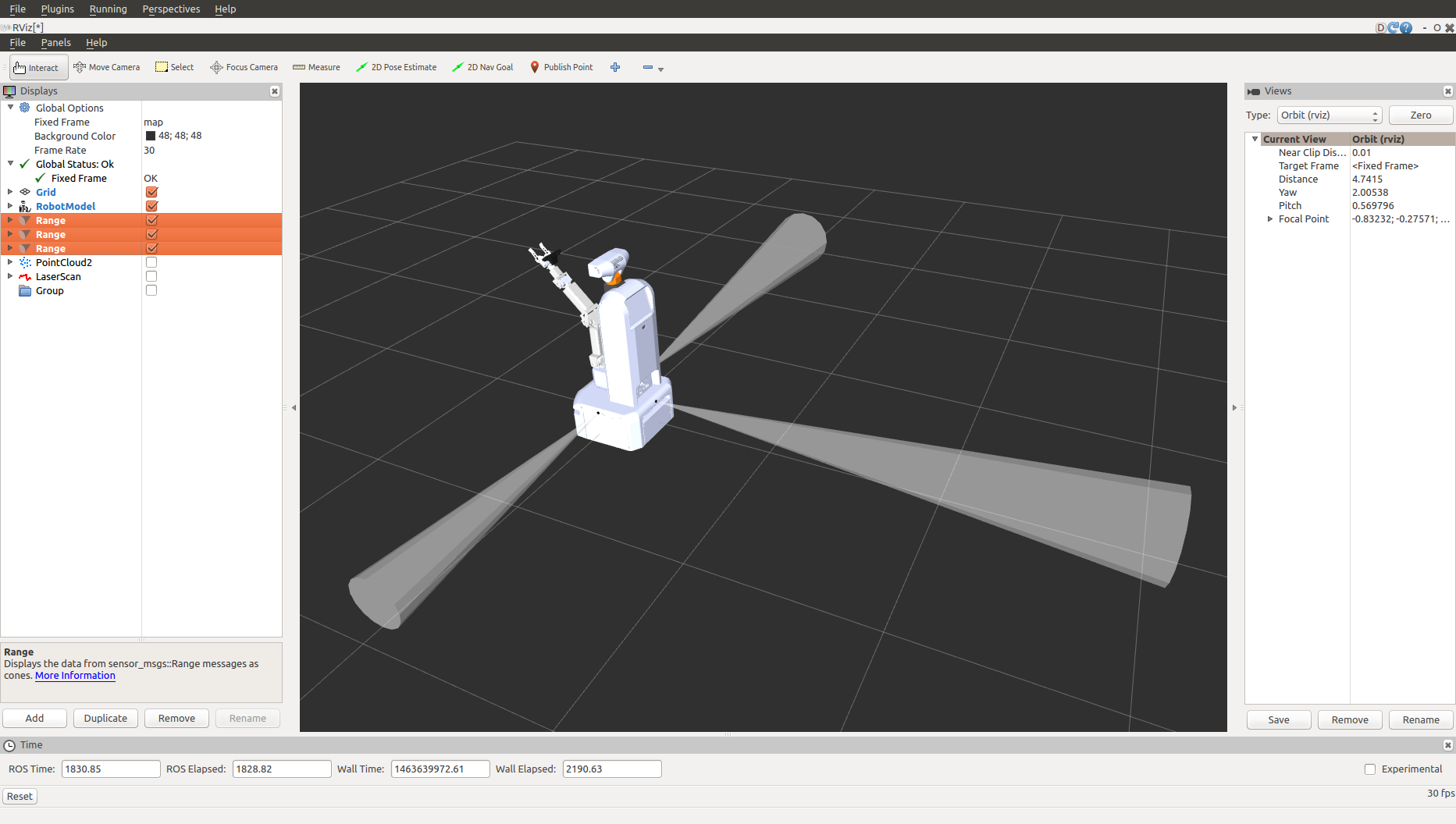Click the Background Color swatch
The height and width of the screenshot is (824, 1456).
click(151, 137)
